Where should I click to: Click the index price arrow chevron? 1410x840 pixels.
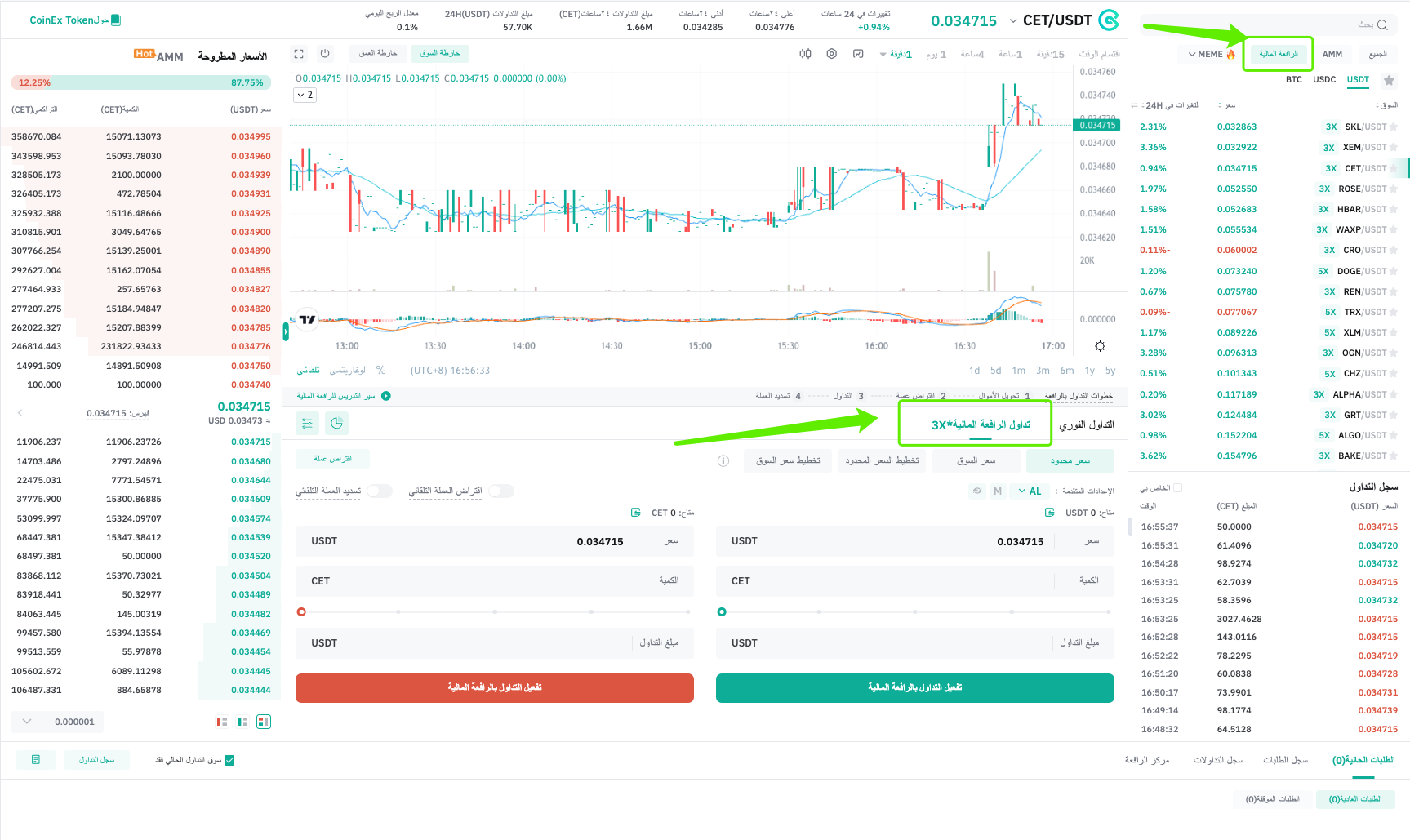(20, 413)
